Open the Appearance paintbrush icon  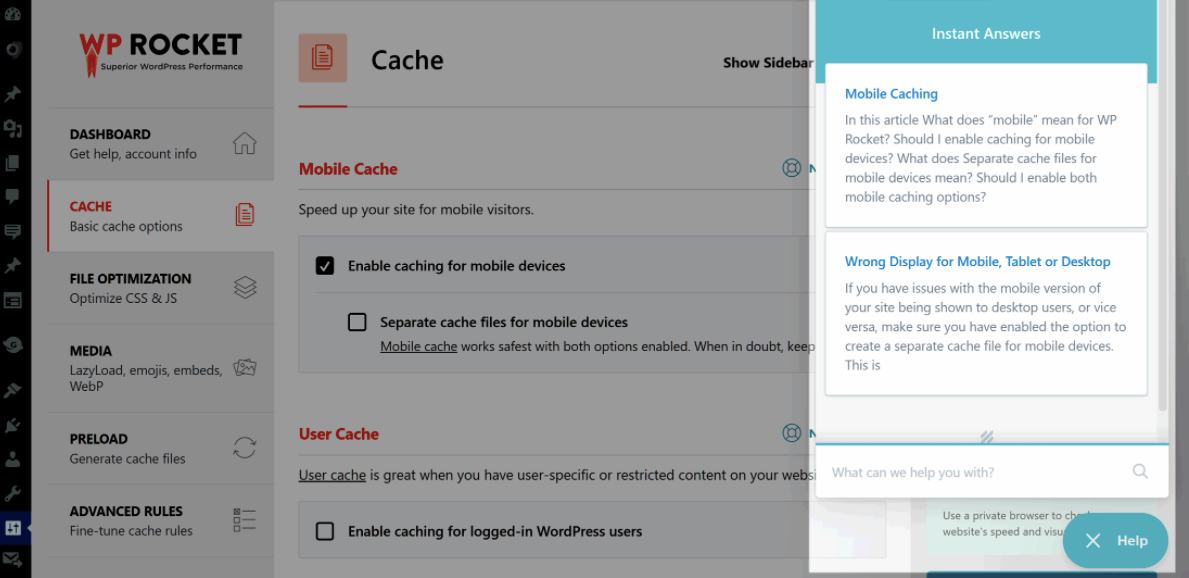point(12,391)
